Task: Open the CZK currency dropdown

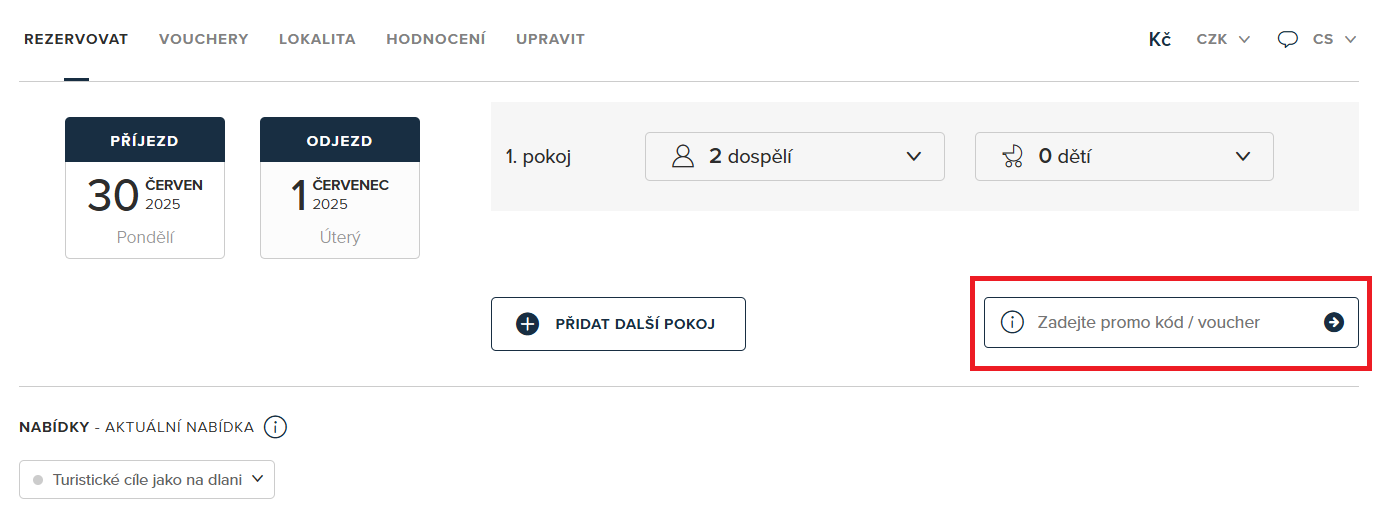Action: tap(1223, 40)
